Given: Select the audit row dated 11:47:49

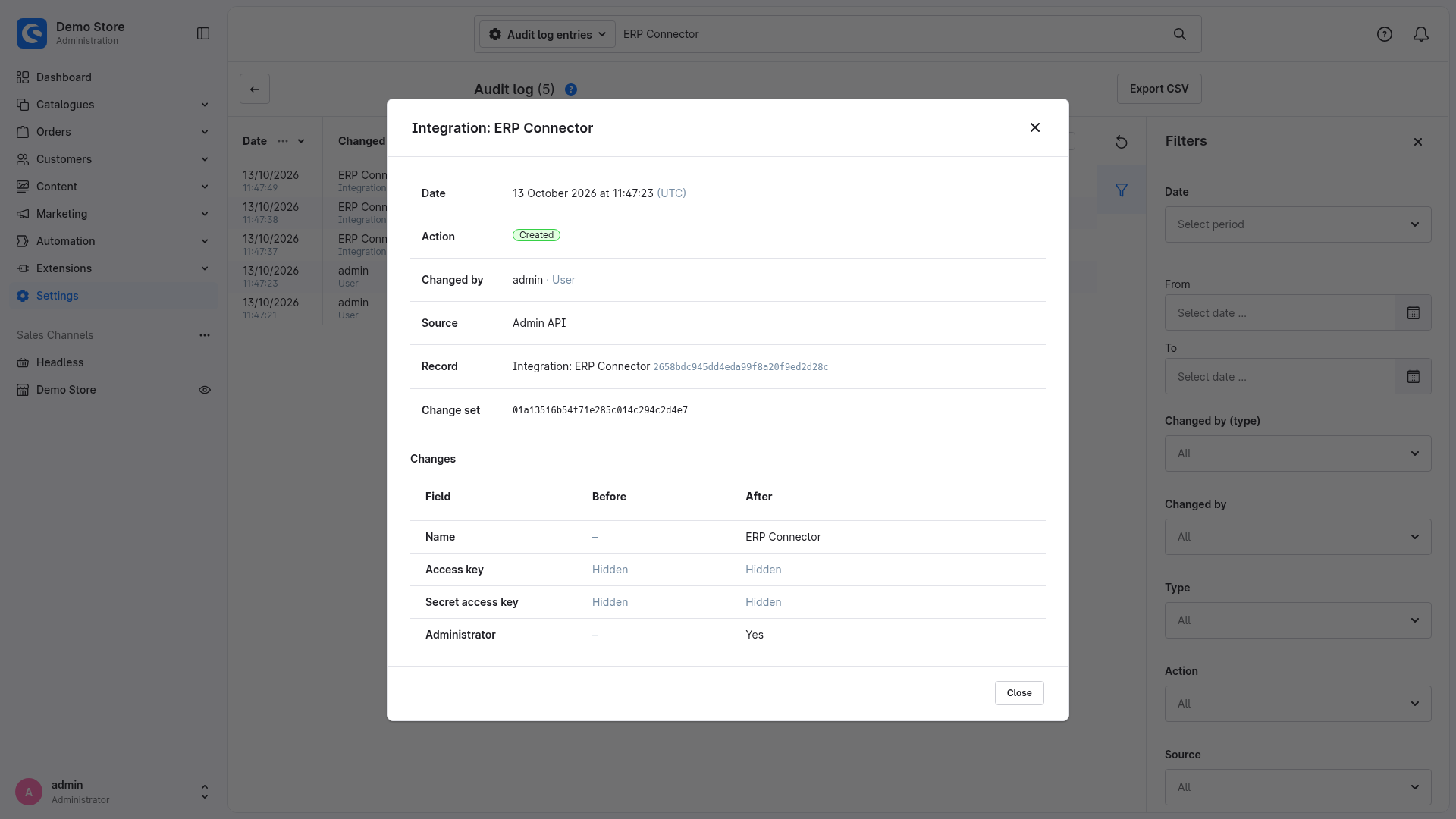Looking at the screenshot, I should pos(308,181).
